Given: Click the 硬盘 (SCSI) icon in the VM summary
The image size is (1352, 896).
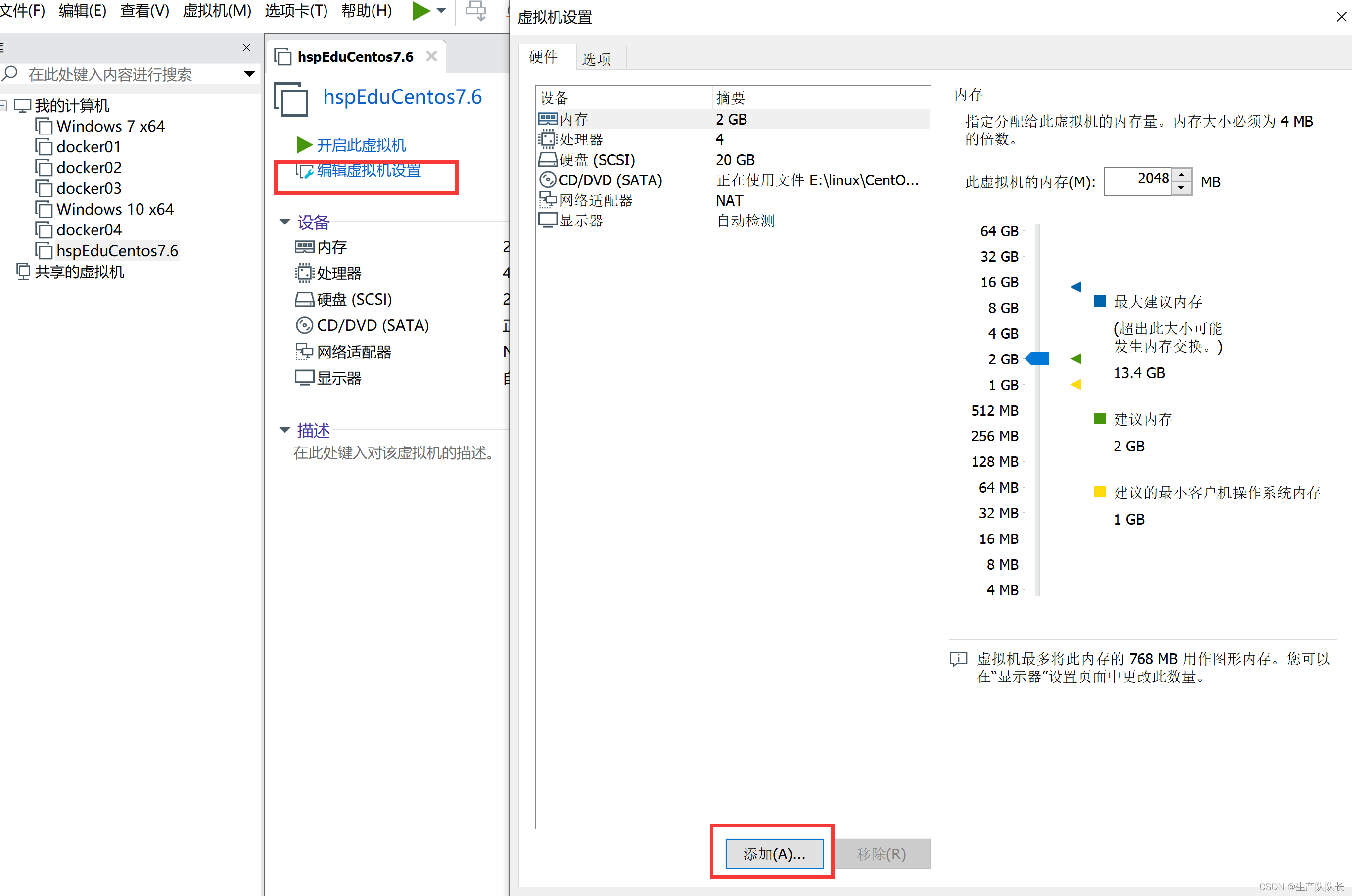Looking at the screenshot, I should [x=304, y=299].
